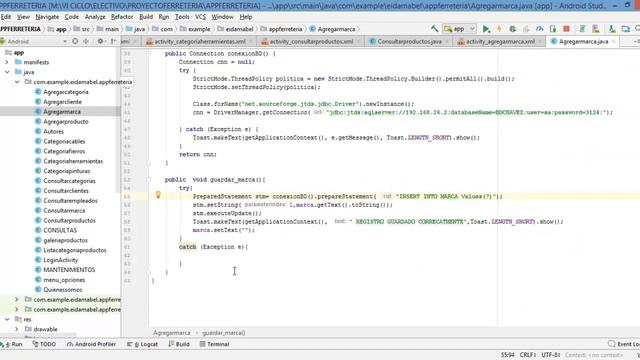640x360 pixels.
Task: Open the Build tool window
Action: point(179,344)
